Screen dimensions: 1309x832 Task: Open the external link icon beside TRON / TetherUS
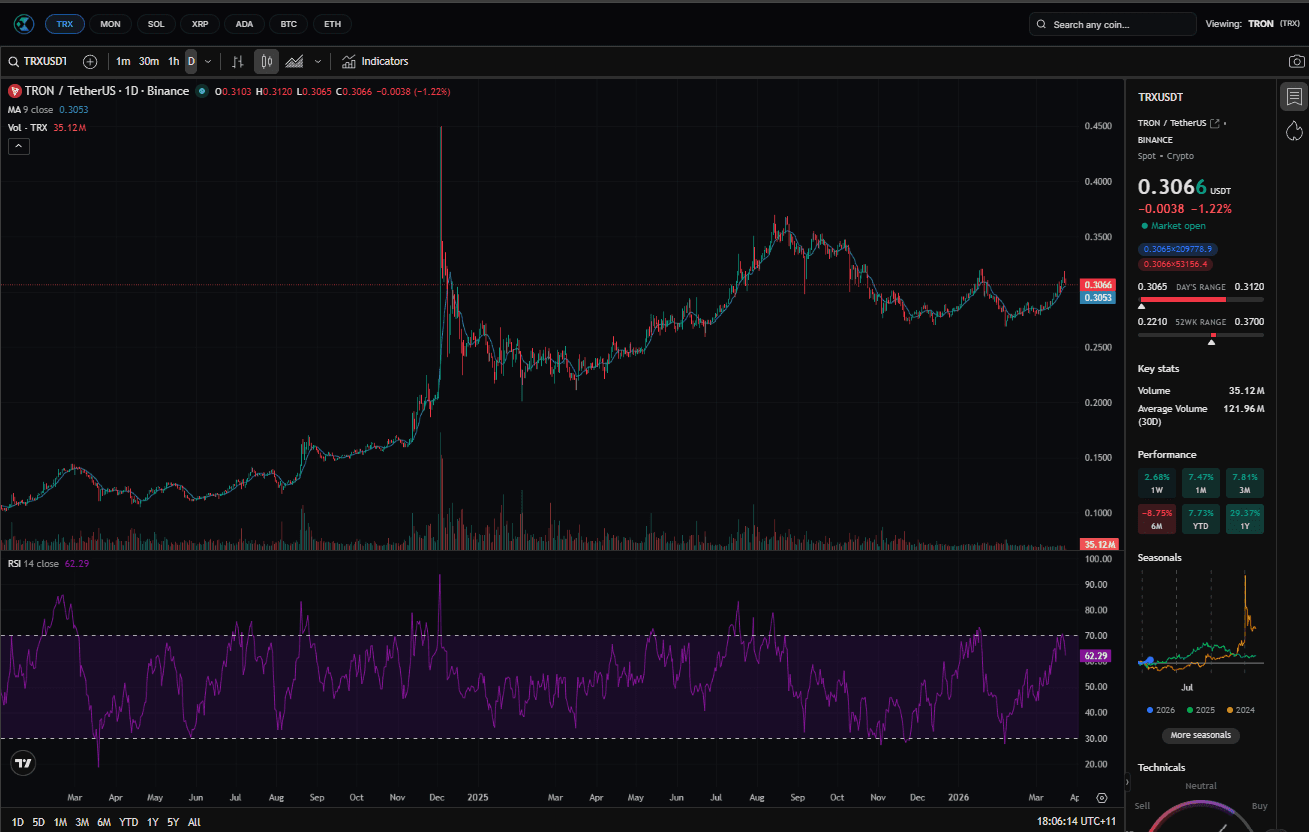click(1215, 123)
